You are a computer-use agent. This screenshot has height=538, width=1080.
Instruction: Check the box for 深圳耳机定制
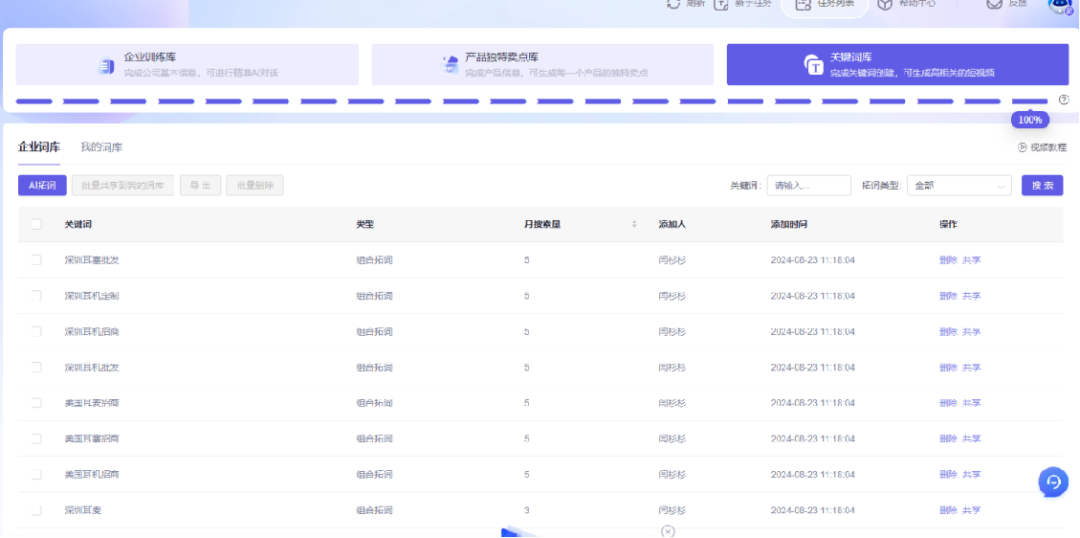point(36,296)
